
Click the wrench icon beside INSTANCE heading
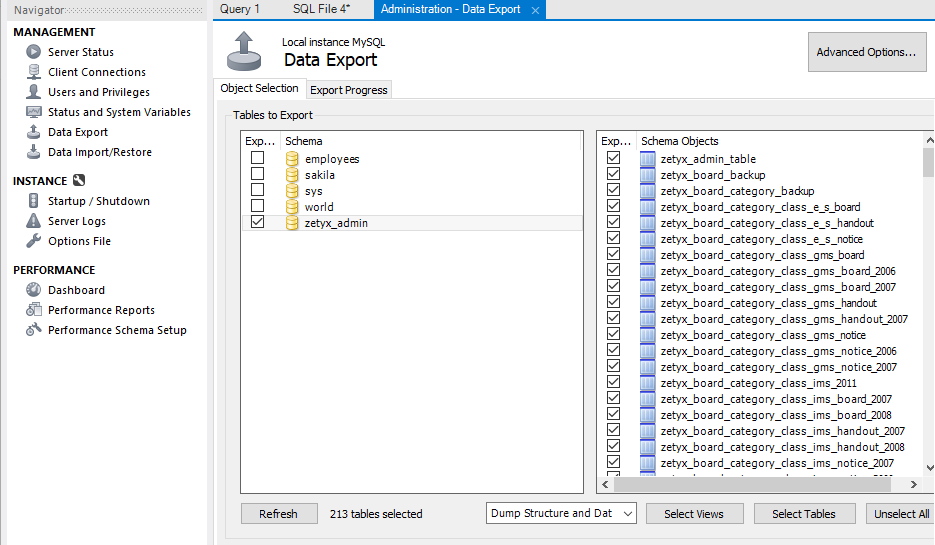tap(79, 180)
